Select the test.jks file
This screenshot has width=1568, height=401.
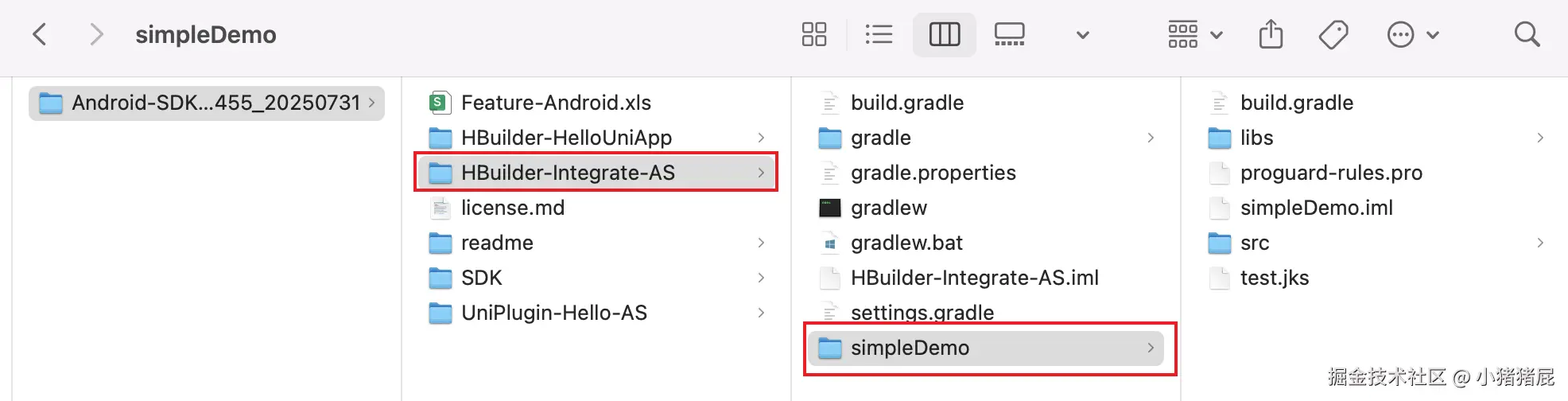[1274, 278]
